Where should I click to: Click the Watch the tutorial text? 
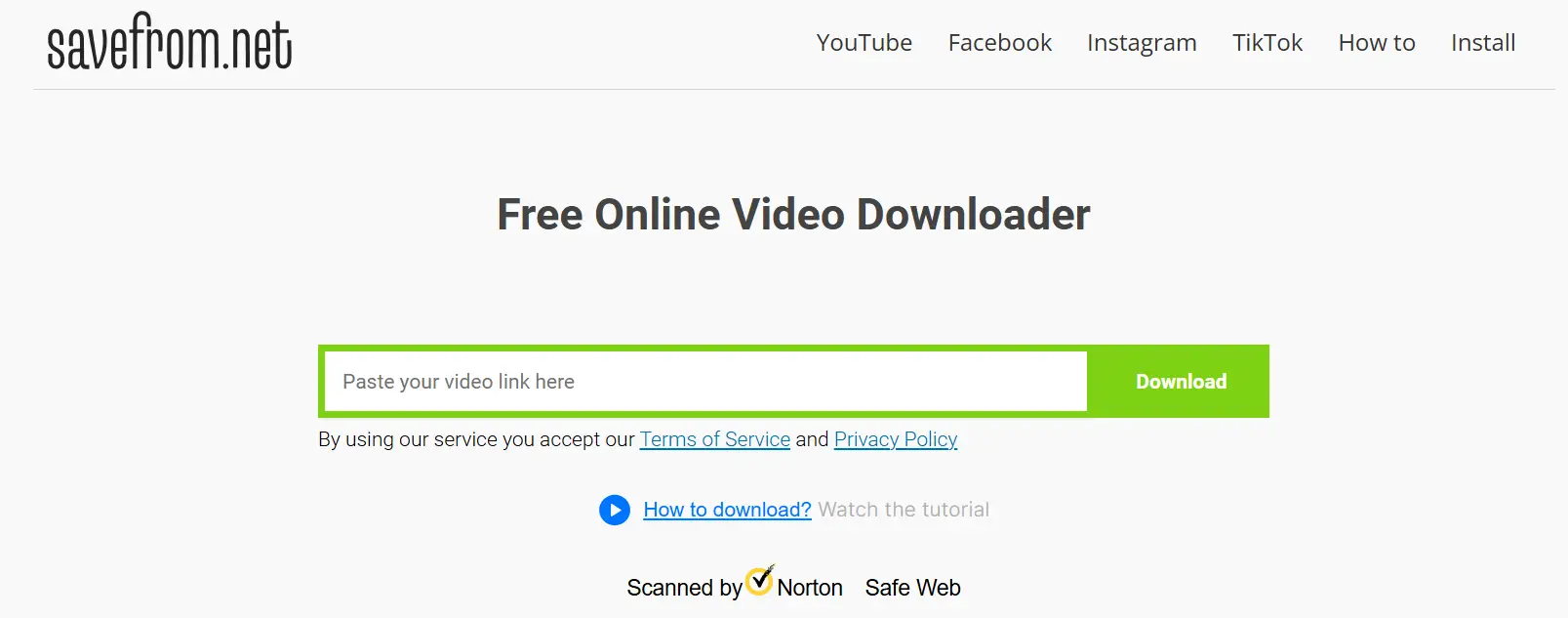tap(904, 510)
